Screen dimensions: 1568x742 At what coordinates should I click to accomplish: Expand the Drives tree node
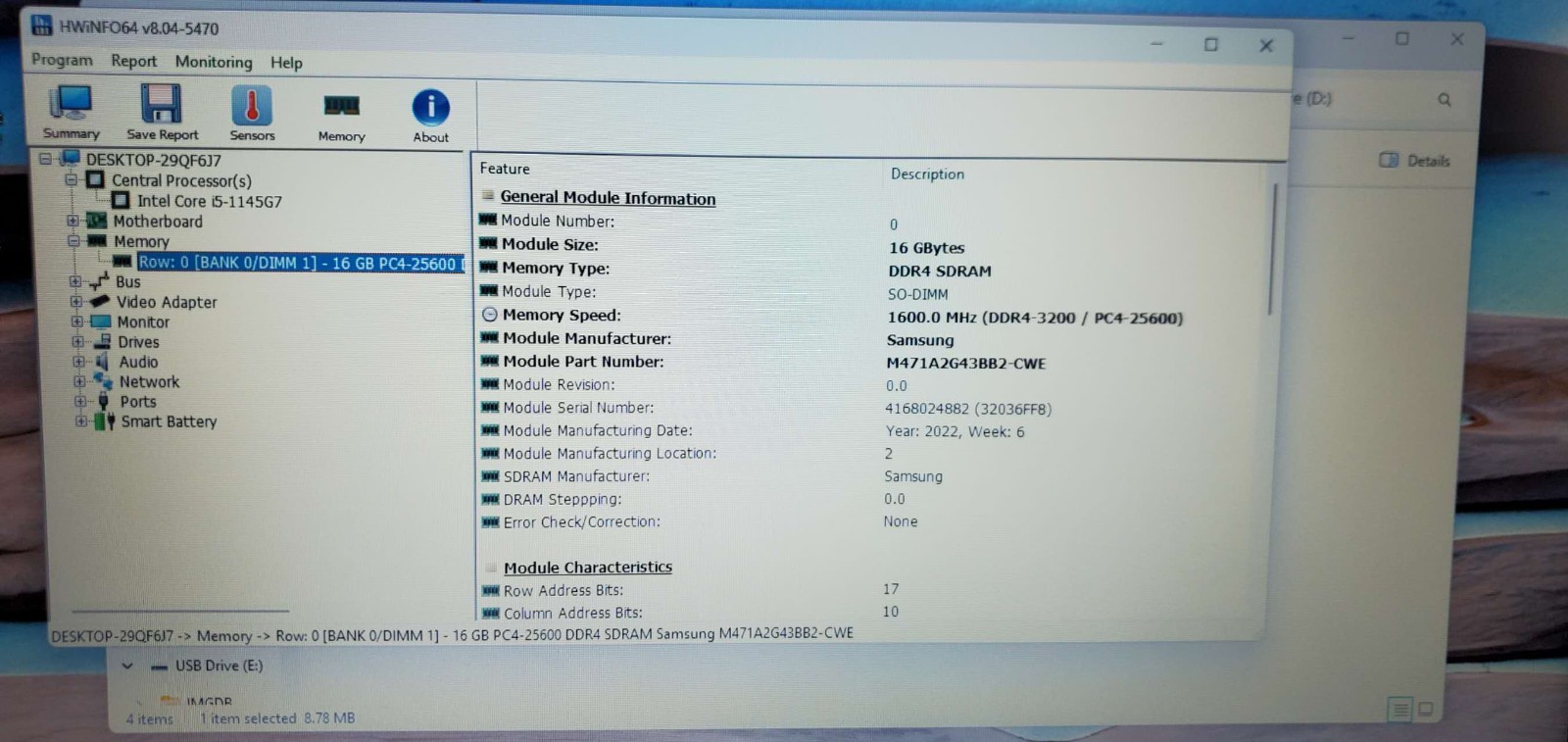(77, 341)
